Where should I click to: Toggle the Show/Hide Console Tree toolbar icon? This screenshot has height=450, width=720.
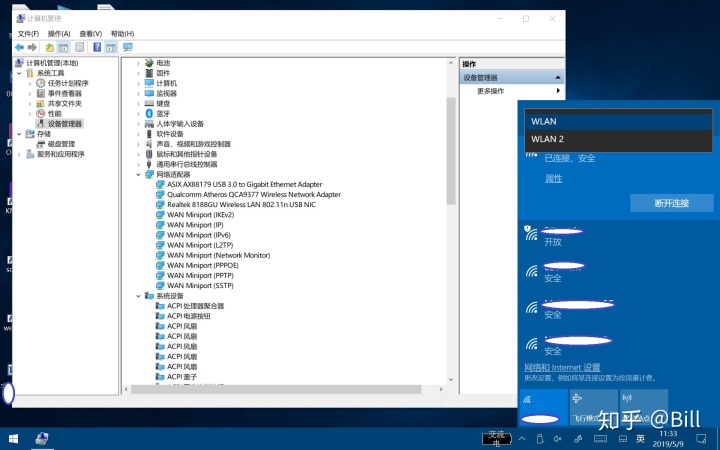click(x=64, y=47)
